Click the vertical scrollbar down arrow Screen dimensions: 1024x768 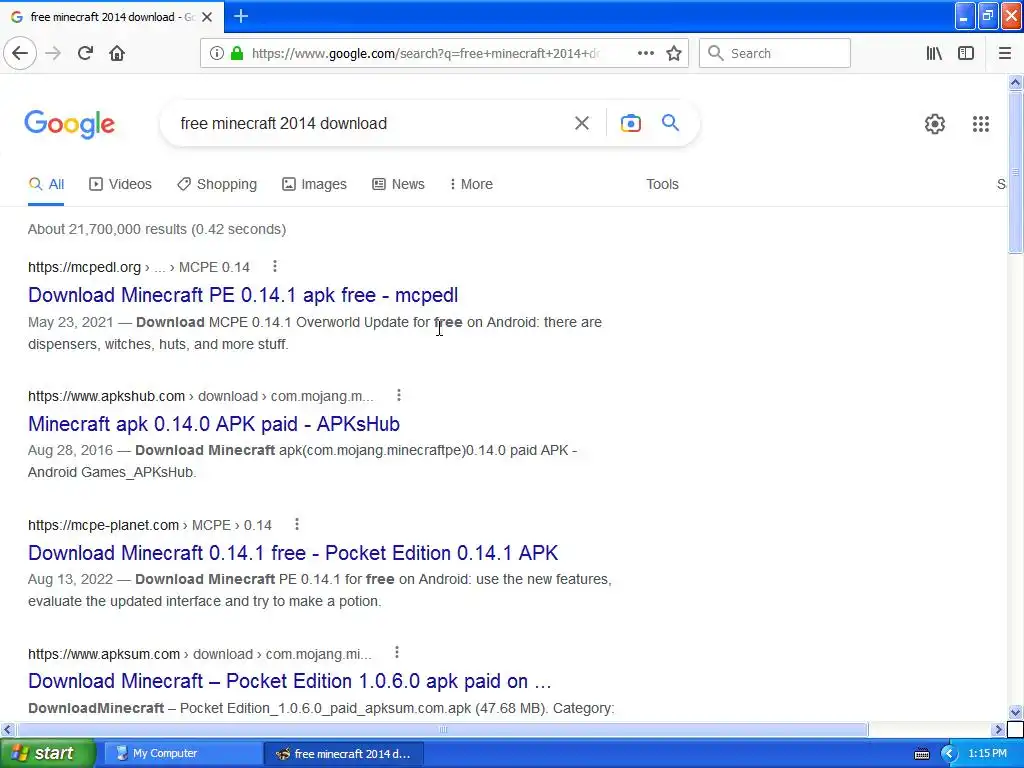(1015, 712)
